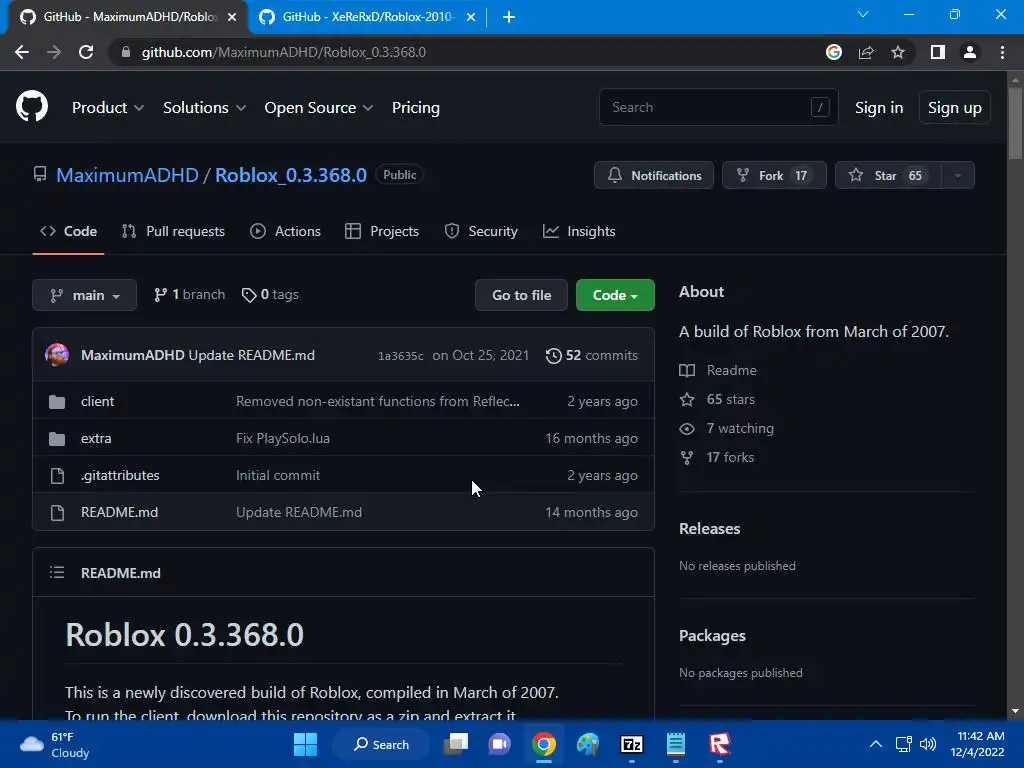
Task: Open the Insights tab
Action: [579, 231]
